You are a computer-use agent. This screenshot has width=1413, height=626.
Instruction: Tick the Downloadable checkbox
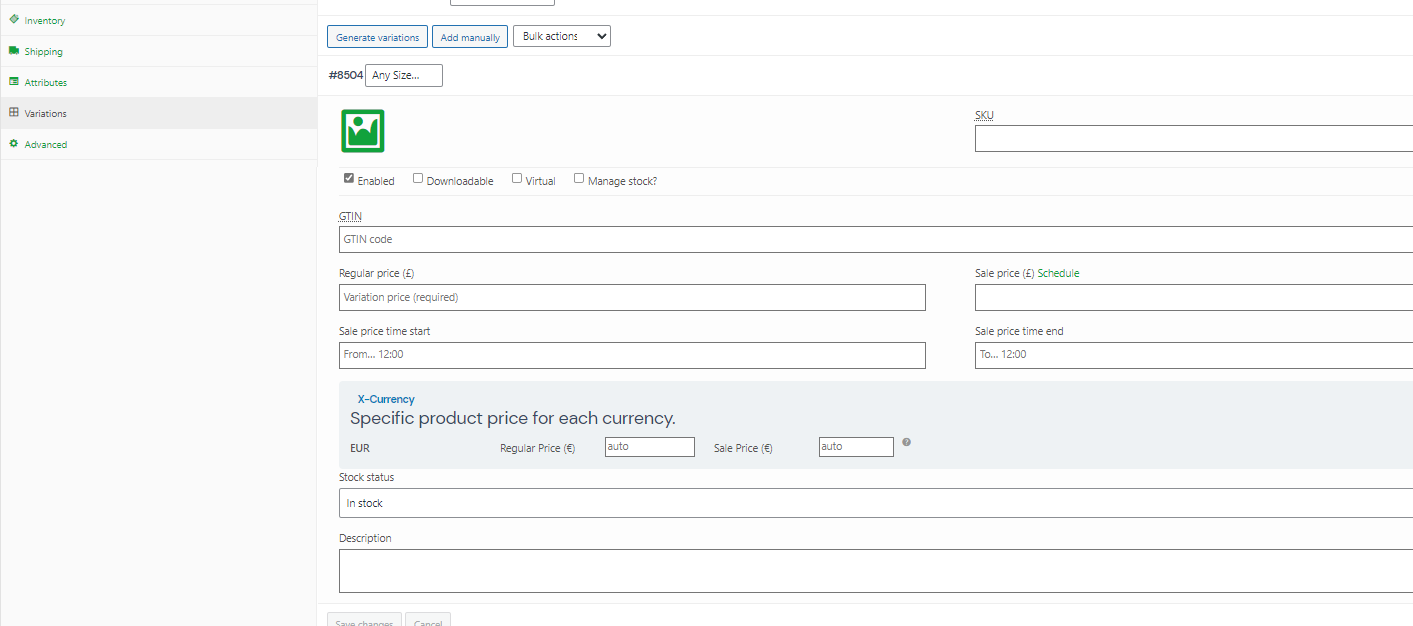[418, 178]
